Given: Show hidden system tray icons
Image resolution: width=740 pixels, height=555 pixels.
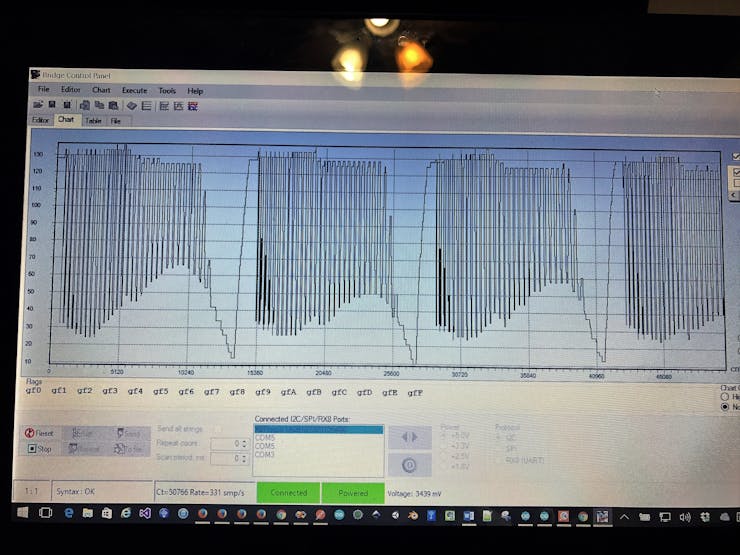Looking at the screenshot, I should [624, 517].
